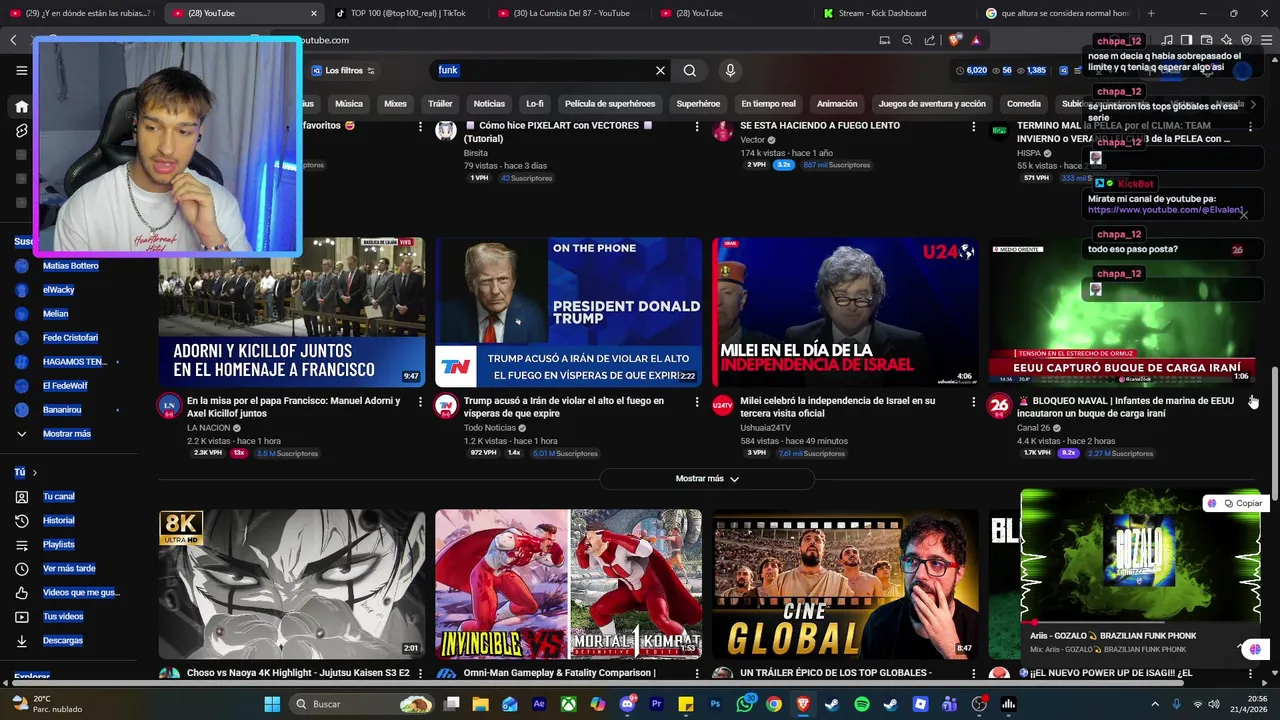Click the share page icon in address bar

(930, 40)
